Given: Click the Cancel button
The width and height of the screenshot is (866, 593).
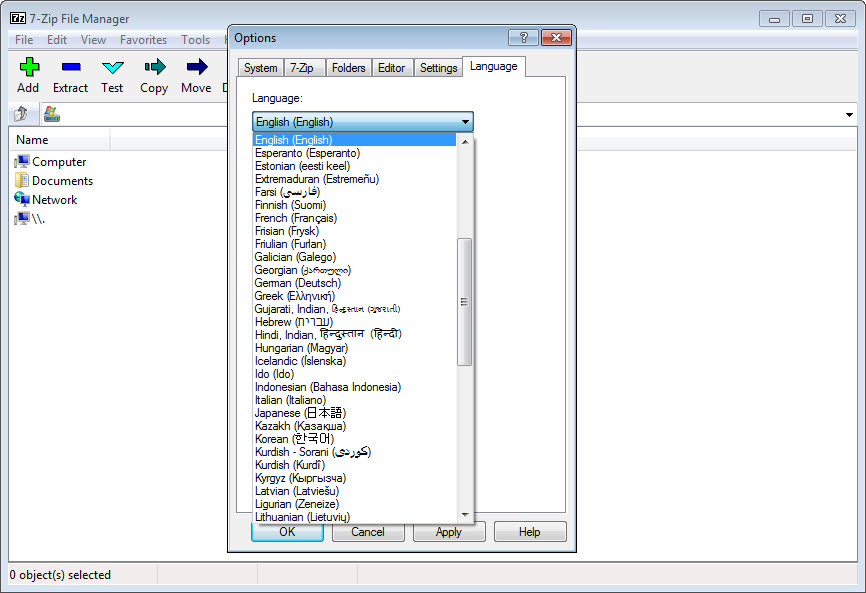Looking at the screenshot, I should [368, 532].
